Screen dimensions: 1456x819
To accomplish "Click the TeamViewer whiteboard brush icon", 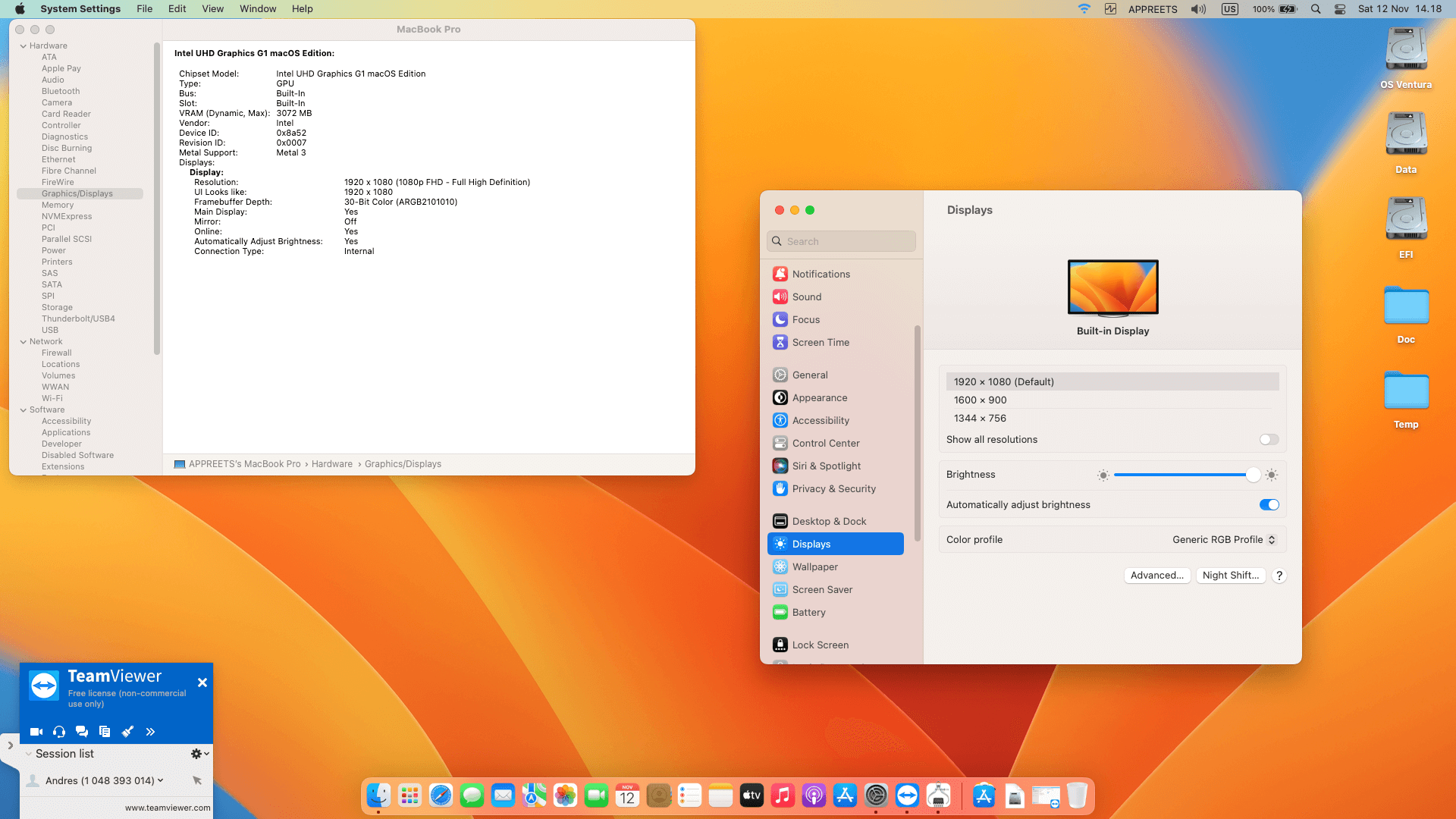I will pyautogui.click(x=127, y=732).
